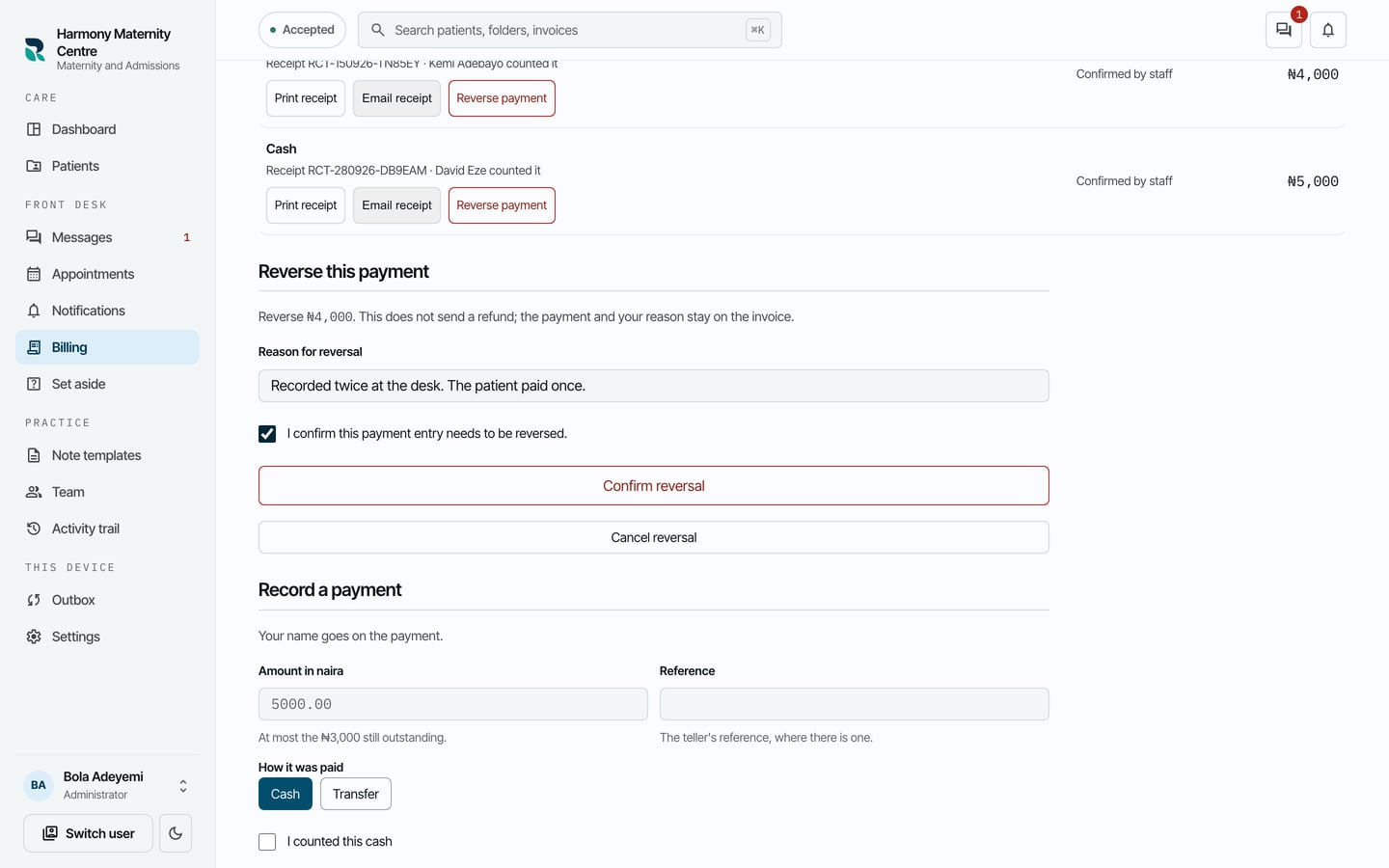Print receipt for David Eze cash payment
The width and height of the screenshot is (1389, 868).
[306, 205]
